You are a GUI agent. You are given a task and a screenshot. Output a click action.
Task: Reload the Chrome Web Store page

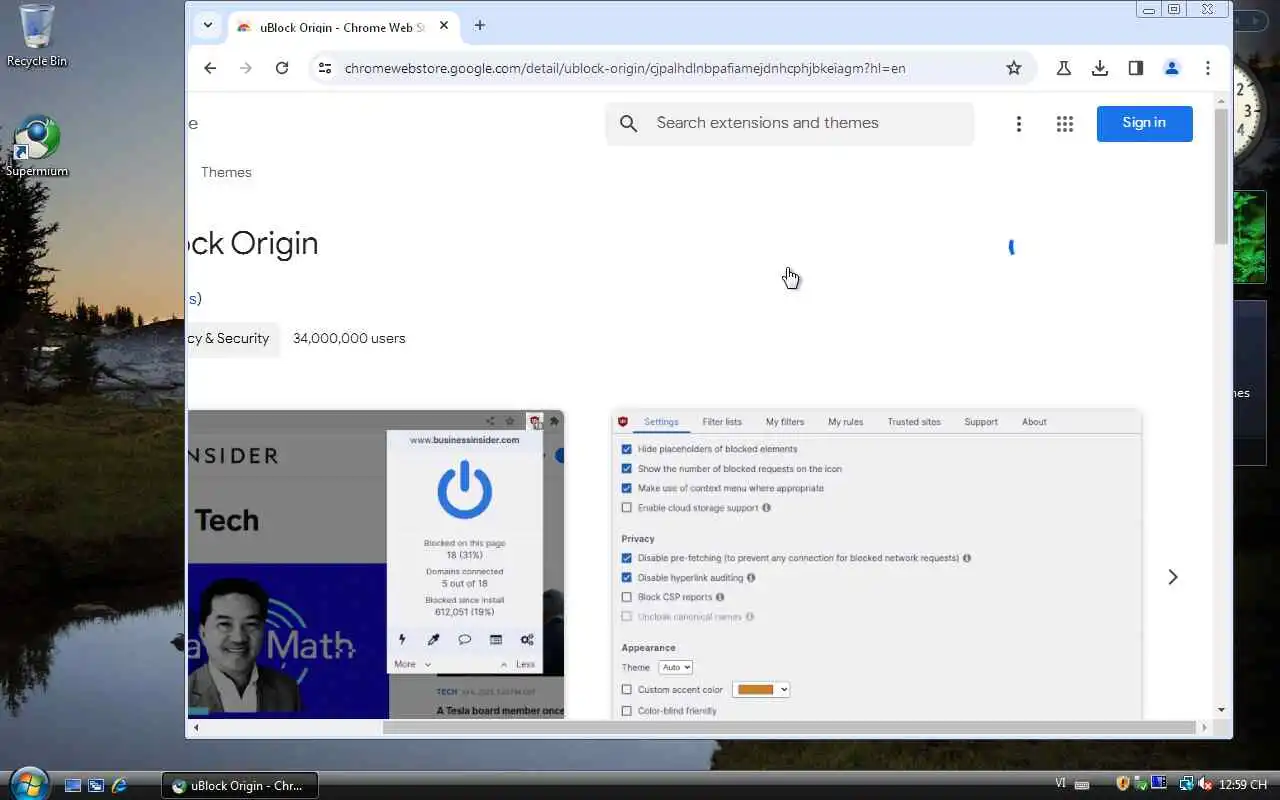282,68
